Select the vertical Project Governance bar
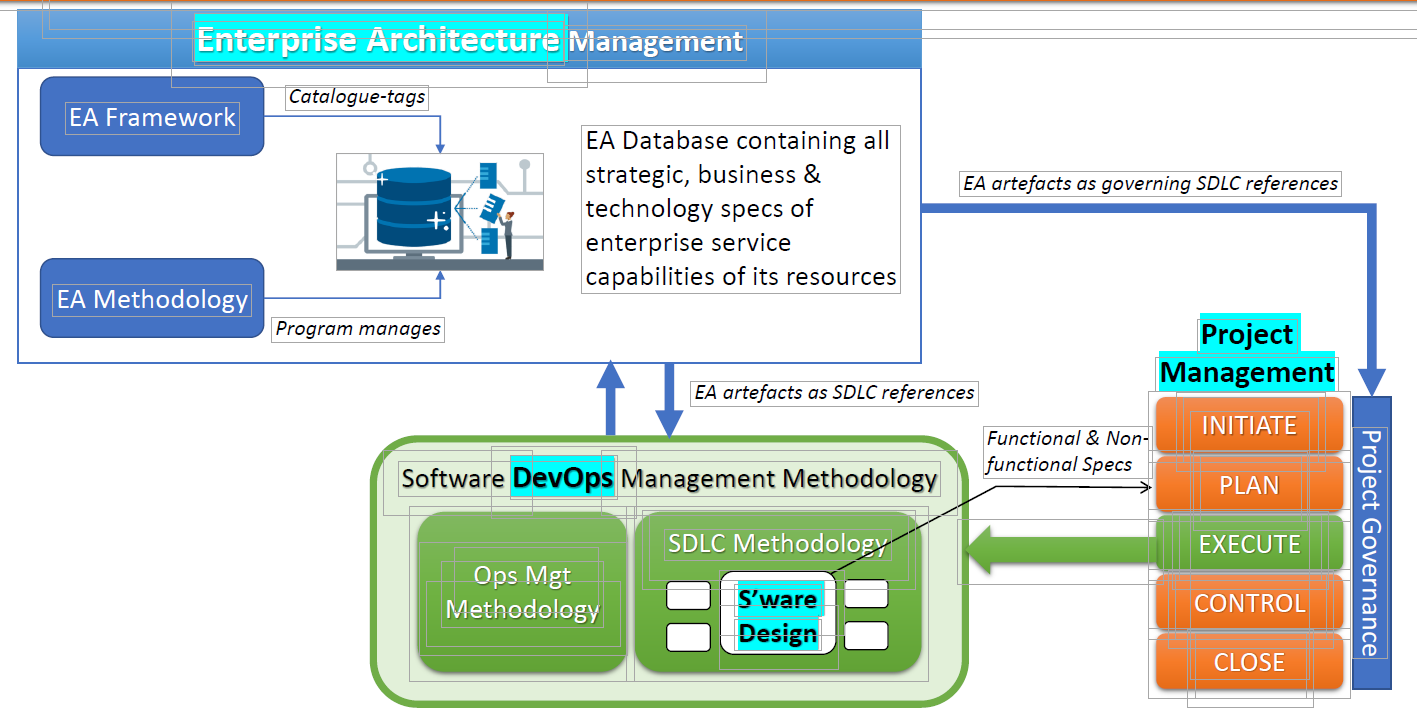Viewport: 1417px width, 715px height. 1371,543
